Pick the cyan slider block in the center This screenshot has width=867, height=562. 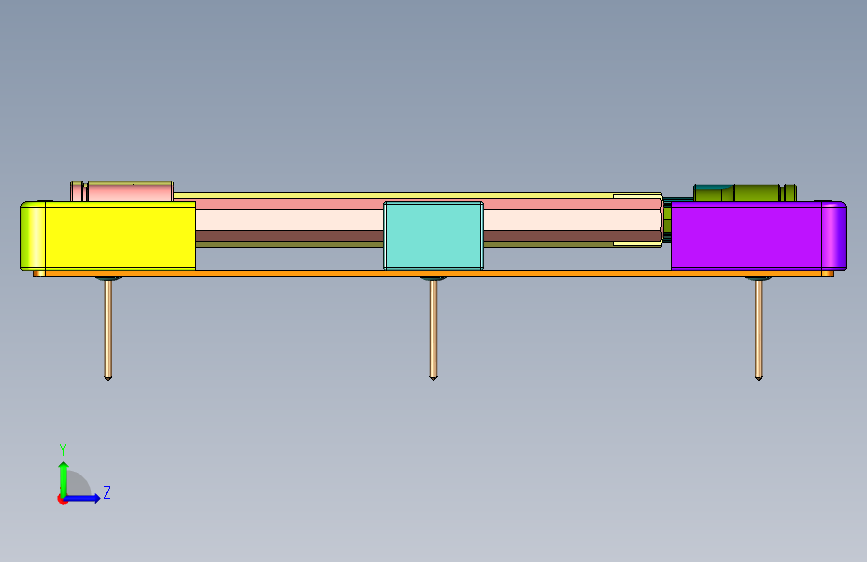[x=434, y=236]
